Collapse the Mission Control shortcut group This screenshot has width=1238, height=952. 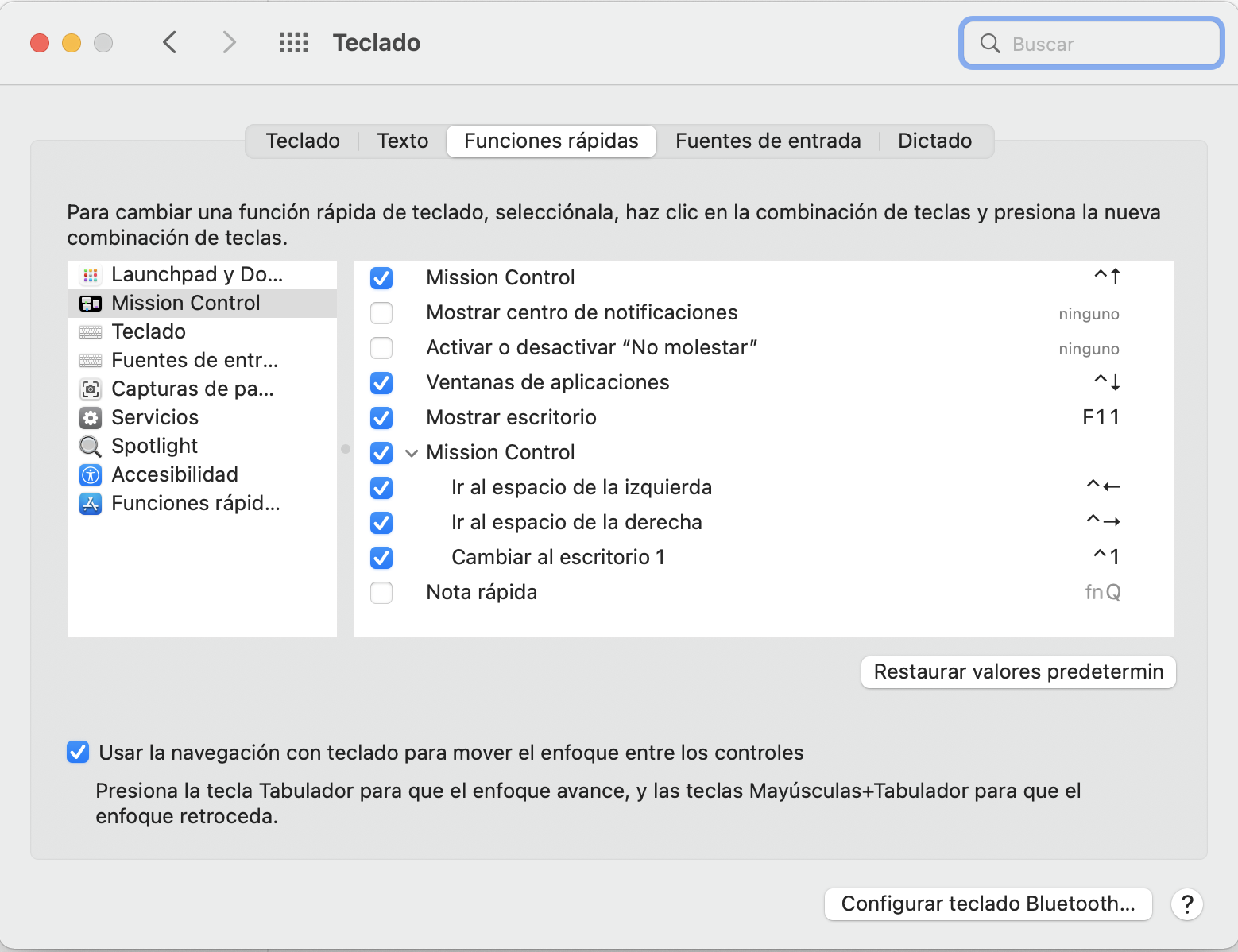pyautogui.click(x=412, y=453)
